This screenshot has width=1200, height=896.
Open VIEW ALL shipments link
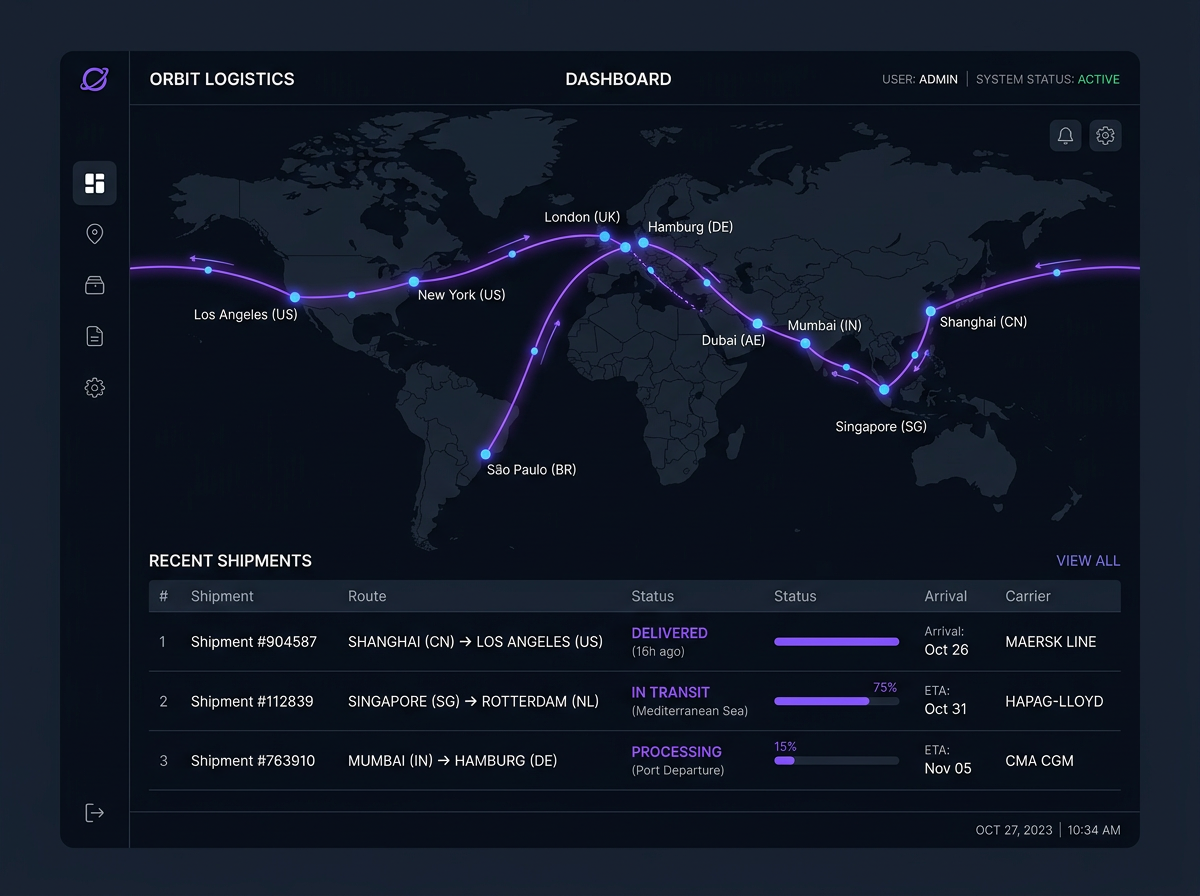coord(1088,561)
